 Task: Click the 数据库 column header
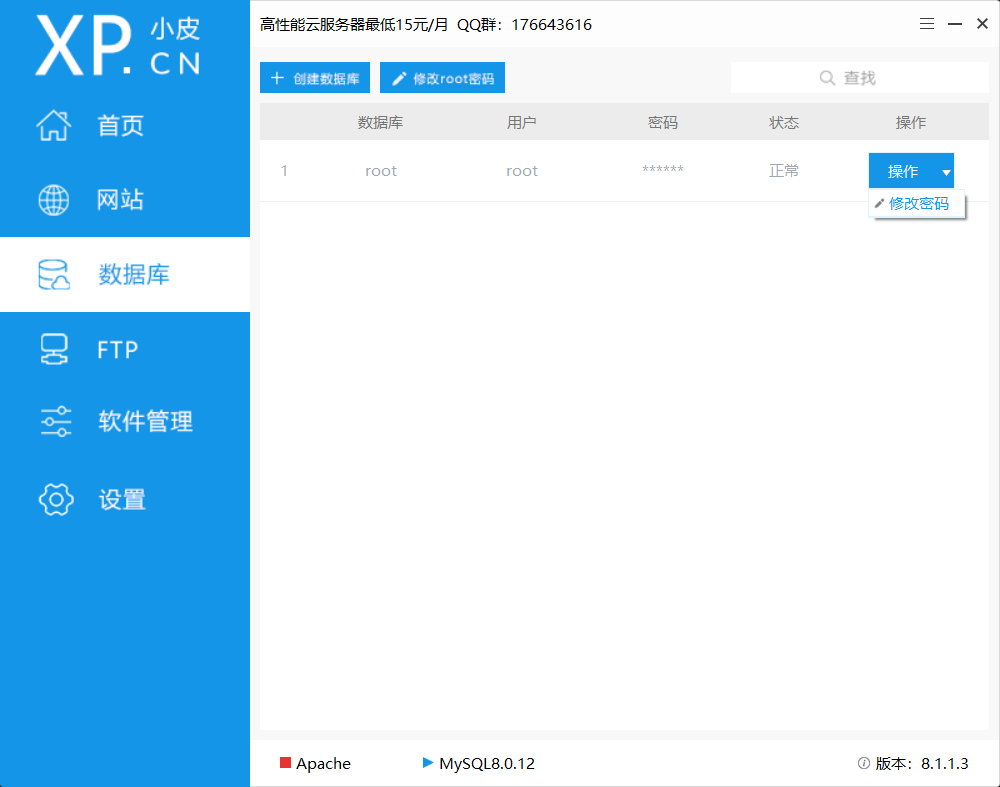pos(380,122)
